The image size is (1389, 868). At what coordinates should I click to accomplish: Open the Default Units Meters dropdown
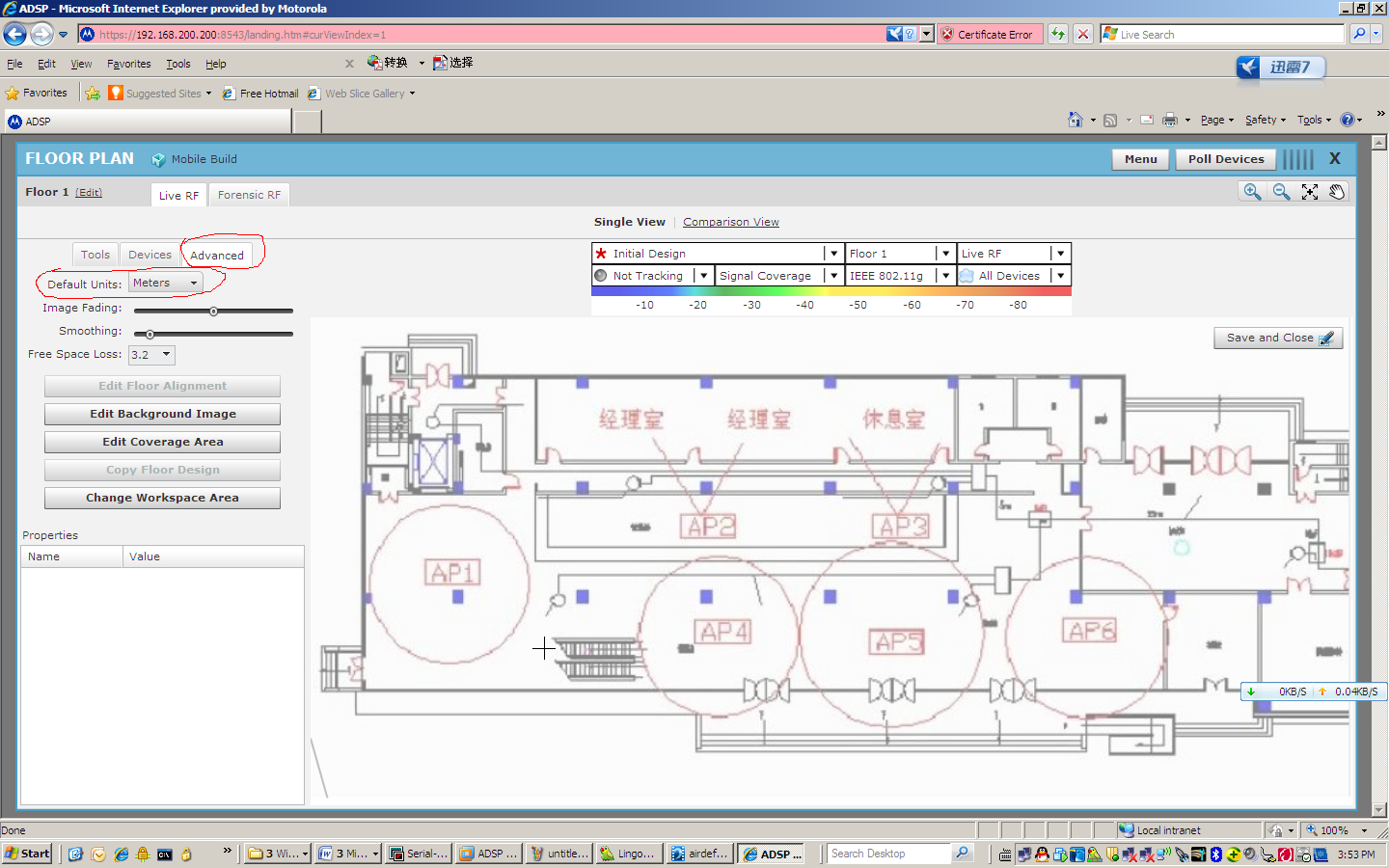166,283
